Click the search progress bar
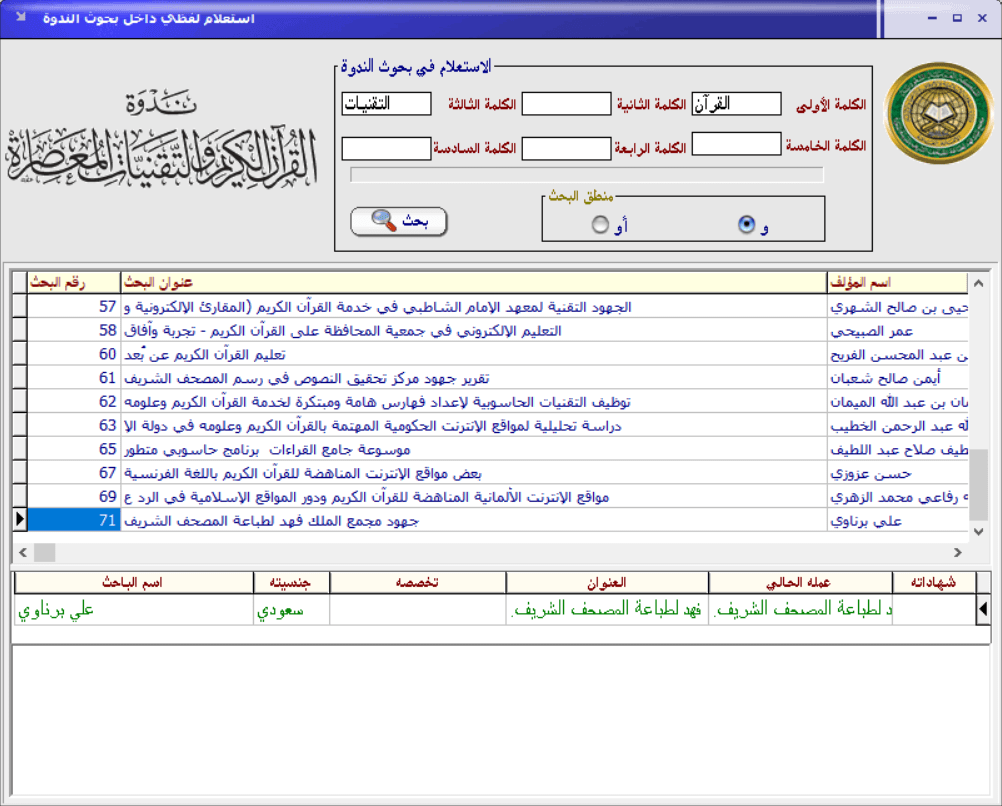The image size is (1002, 806). click(x=587, y=175)
